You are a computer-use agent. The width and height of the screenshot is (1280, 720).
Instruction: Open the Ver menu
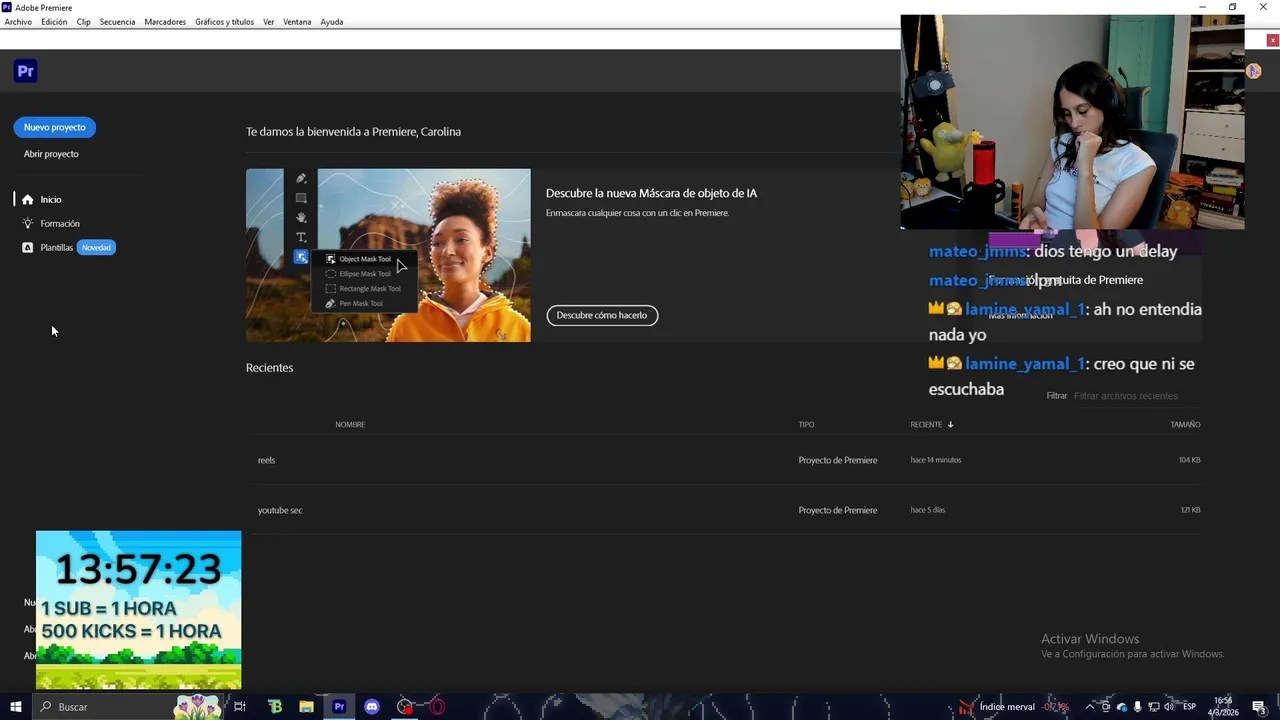click(269, 22)
